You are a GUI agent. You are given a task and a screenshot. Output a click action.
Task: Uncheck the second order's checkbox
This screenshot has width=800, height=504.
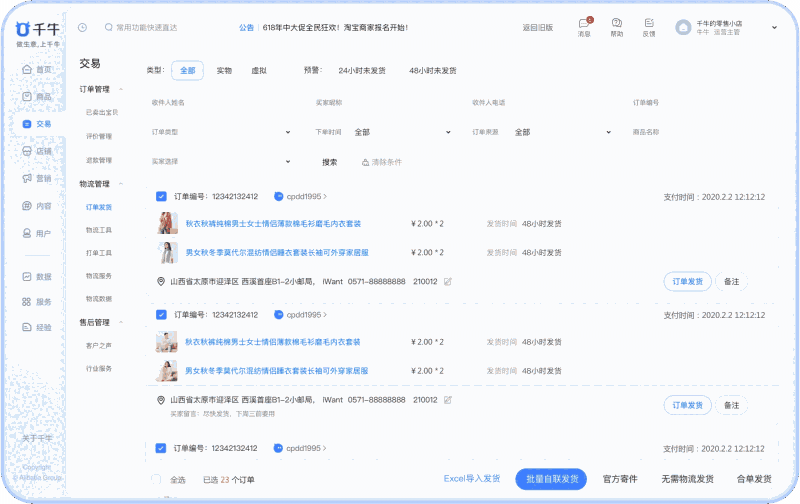pos(161,315)
